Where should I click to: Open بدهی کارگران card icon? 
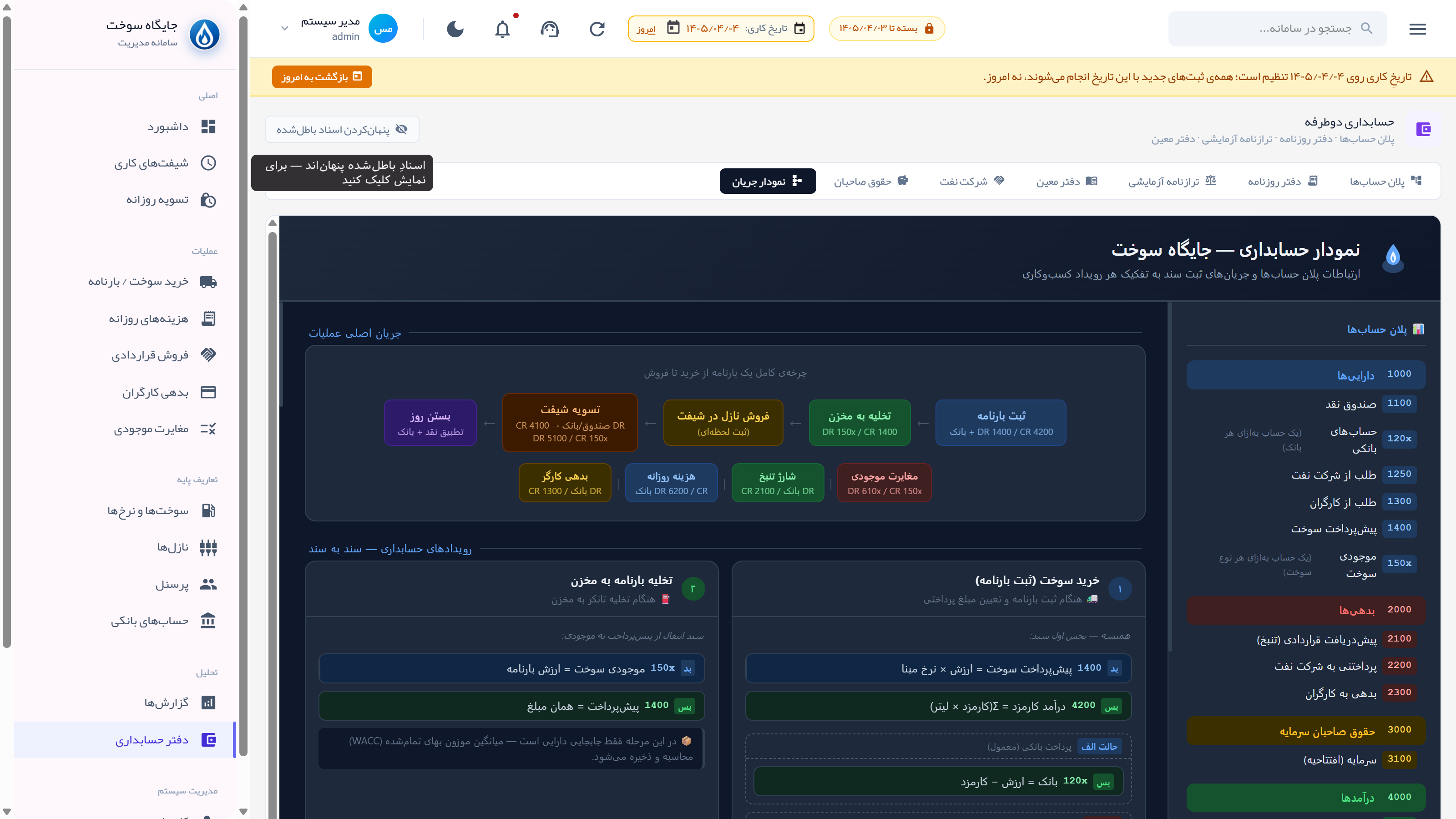tap(208, 392)
